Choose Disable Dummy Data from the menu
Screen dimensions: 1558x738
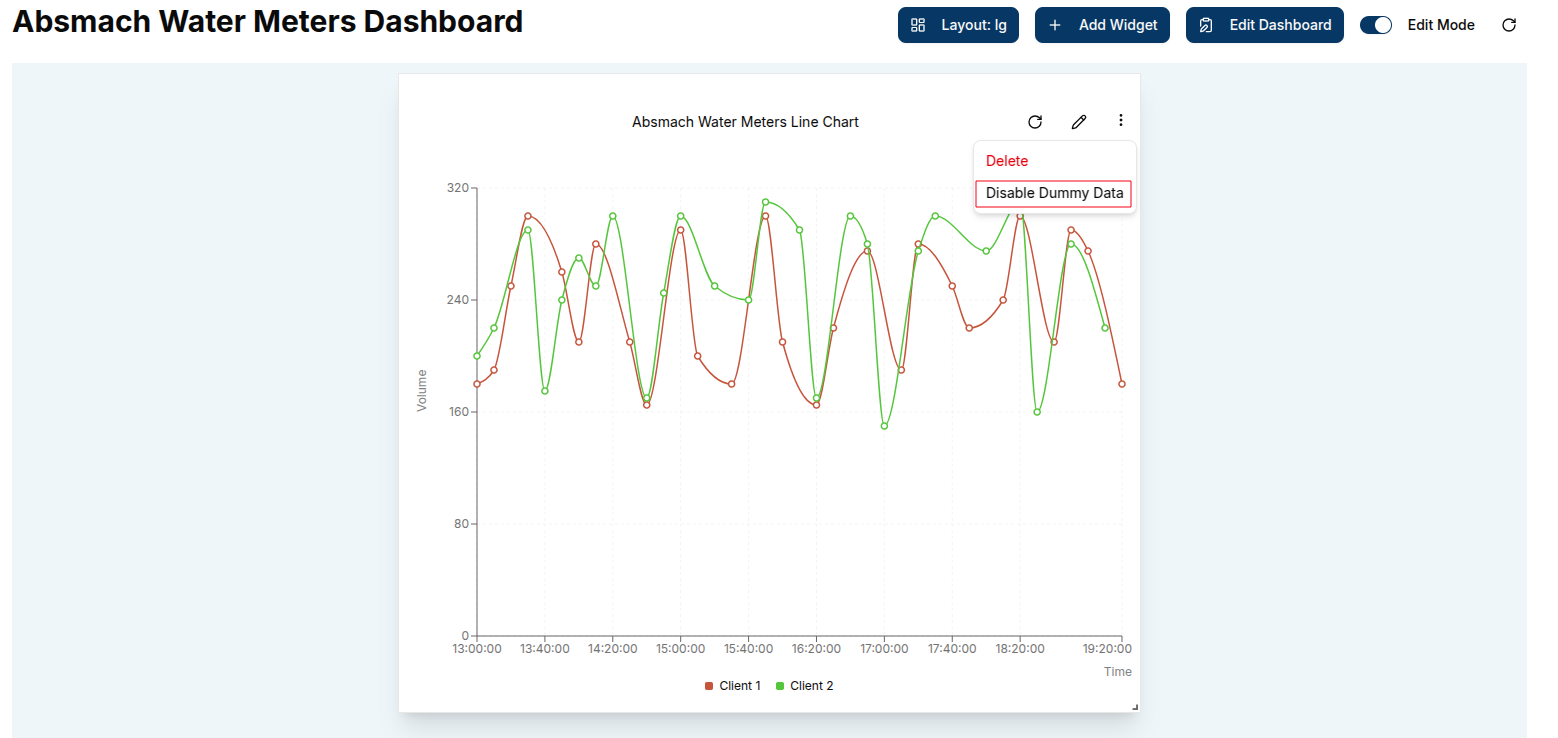(x=1054, y=193)
